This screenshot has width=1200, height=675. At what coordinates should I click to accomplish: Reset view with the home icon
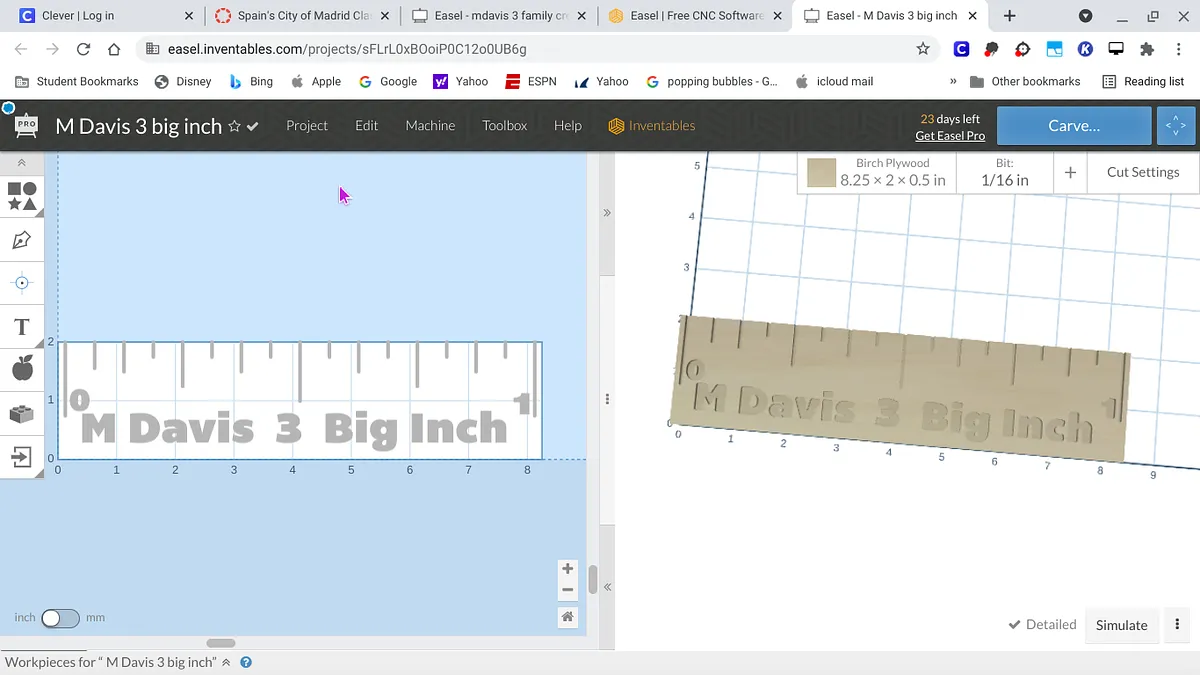[567, 617]
